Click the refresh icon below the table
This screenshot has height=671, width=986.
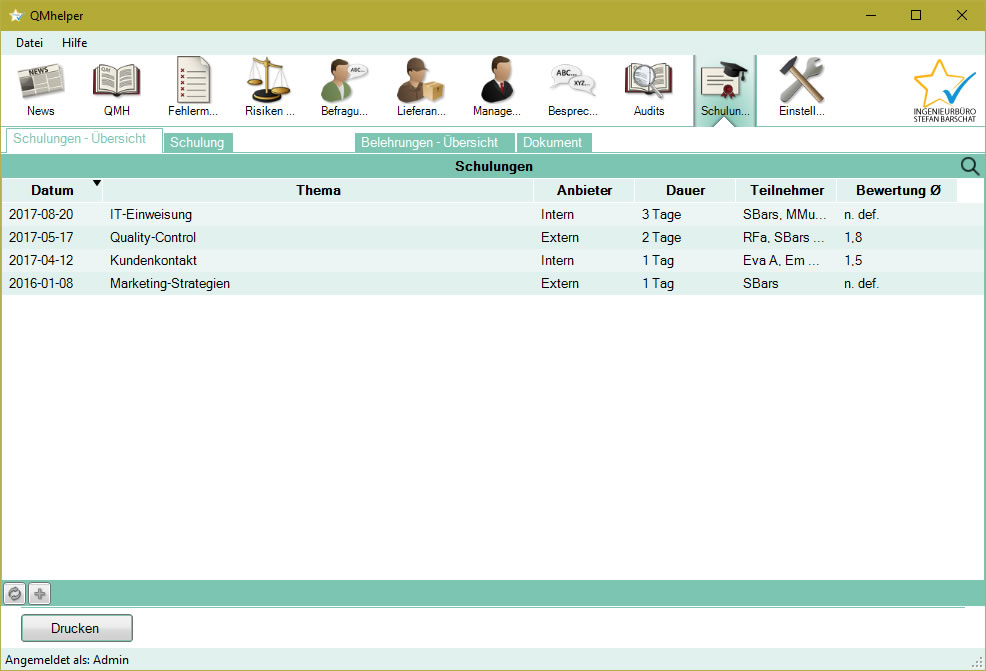pyautogui.click(x=15, y=594)
